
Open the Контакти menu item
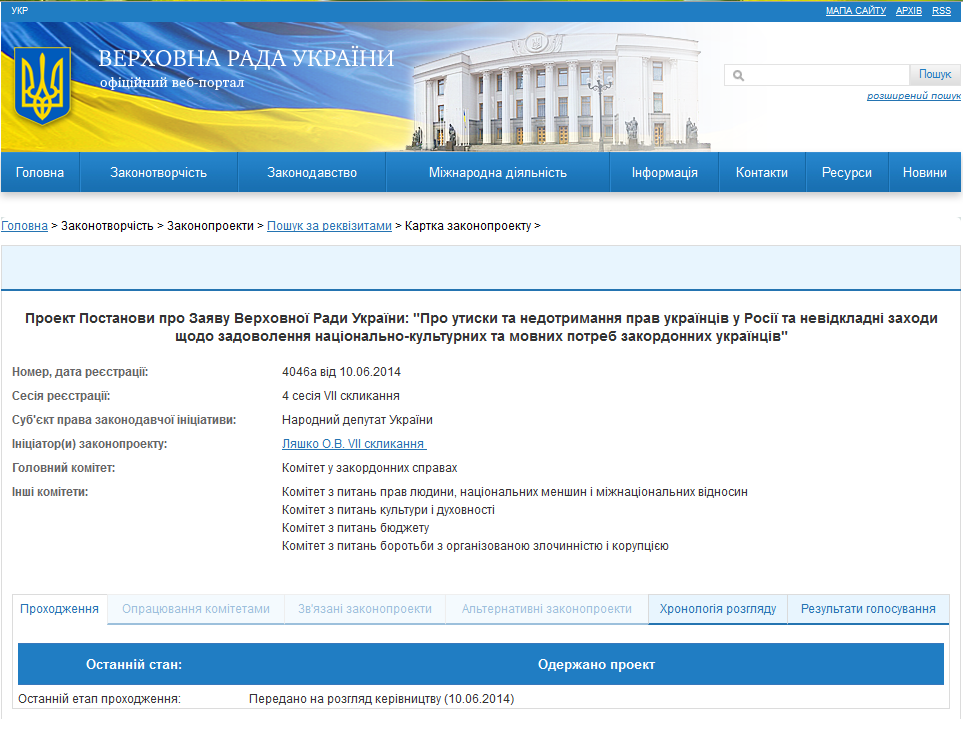(762, 173)
